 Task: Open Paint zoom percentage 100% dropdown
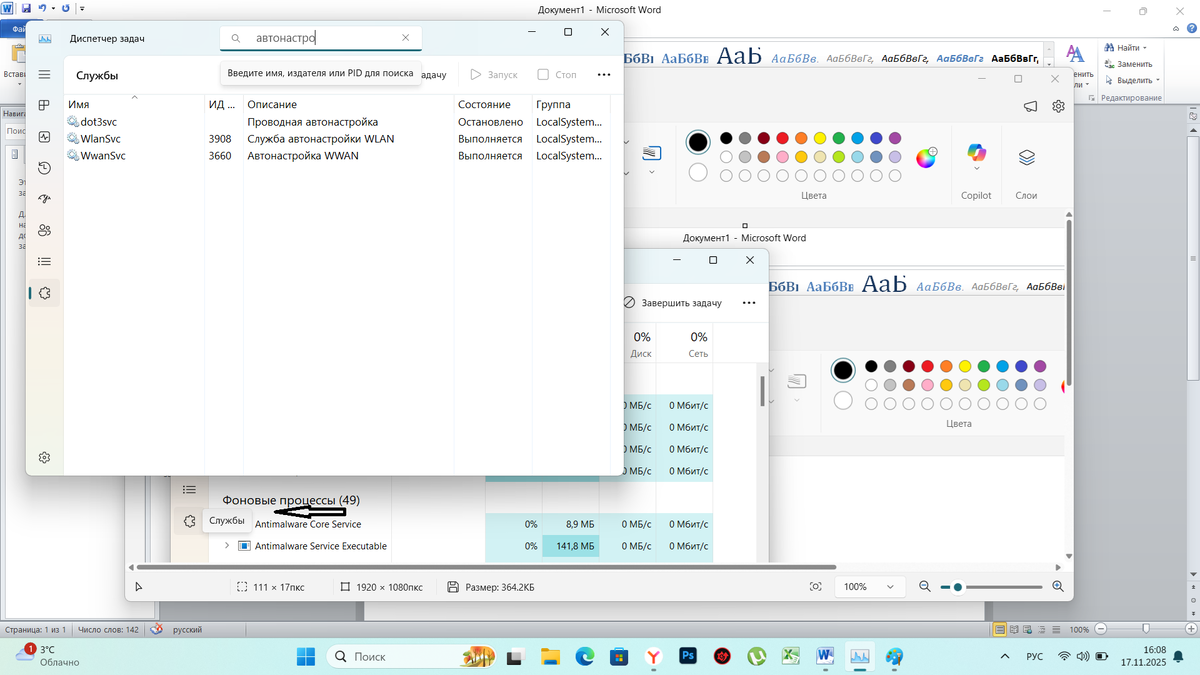click(868, 587)
